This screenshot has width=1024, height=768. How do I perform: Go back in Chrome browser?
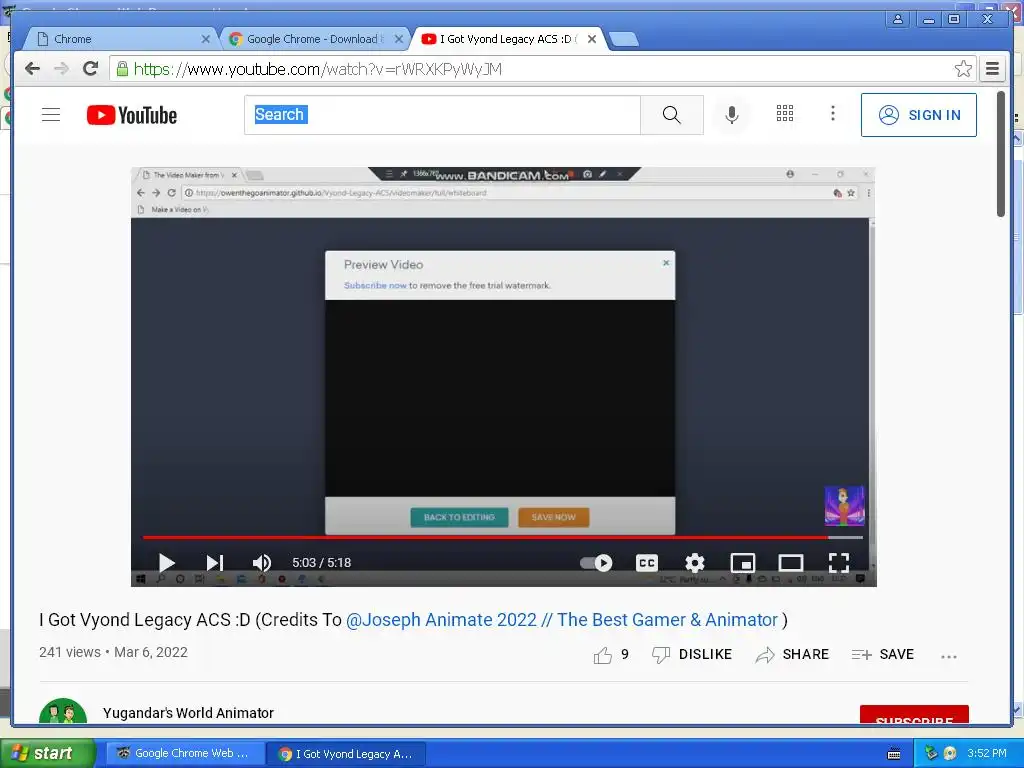[x=32, y=69]
